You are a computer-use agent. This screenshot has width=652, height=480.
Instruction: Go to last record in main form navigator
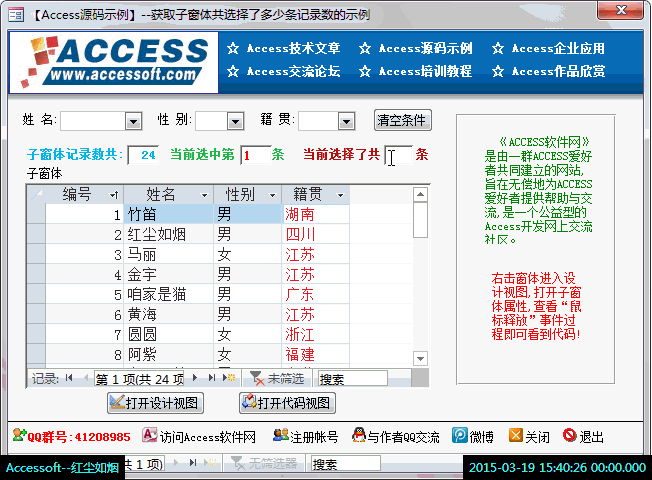click(193, 463)
